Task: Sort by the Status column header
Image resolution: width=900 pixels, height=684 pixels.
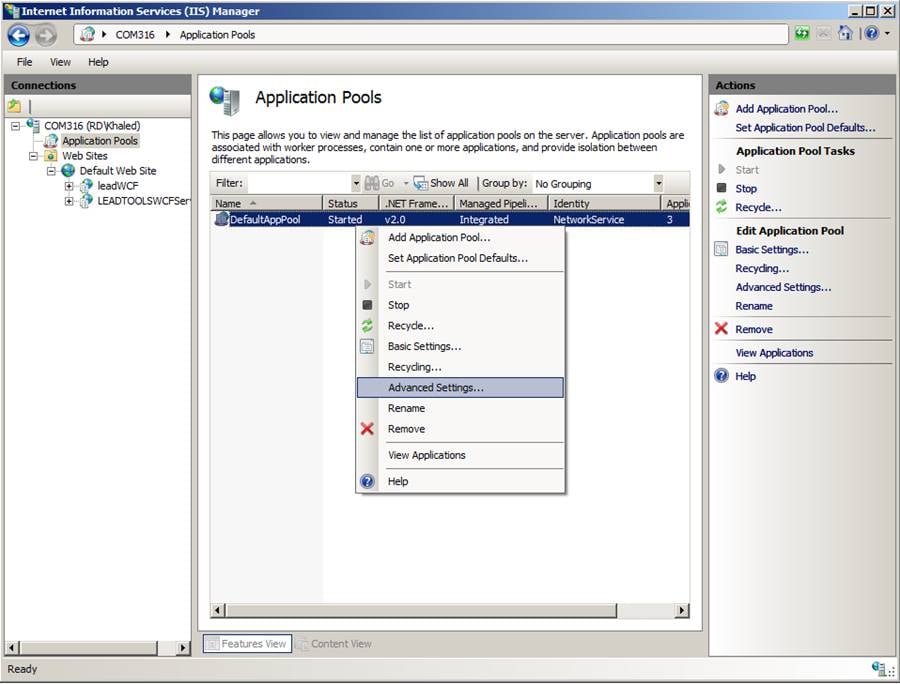Action: coord(343,203)
